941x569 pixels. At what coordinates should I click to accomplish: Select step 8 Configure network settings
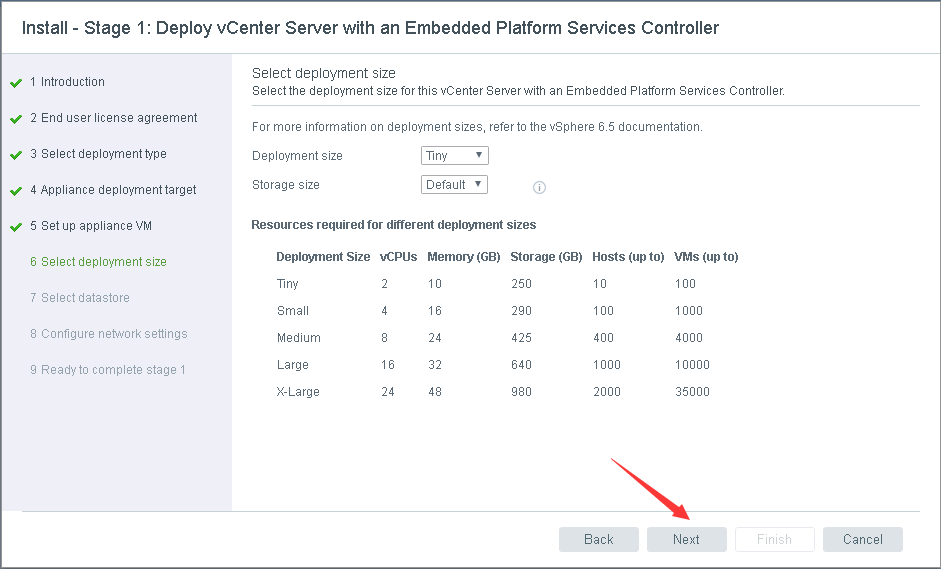[109, 334]
